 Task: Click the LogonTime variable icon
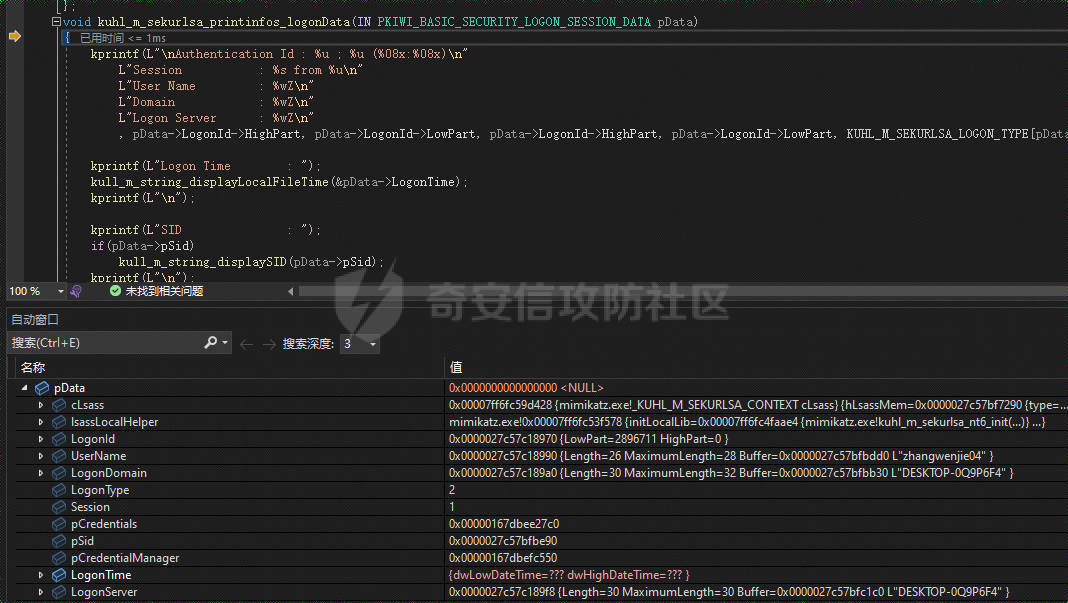coord(59,575)
